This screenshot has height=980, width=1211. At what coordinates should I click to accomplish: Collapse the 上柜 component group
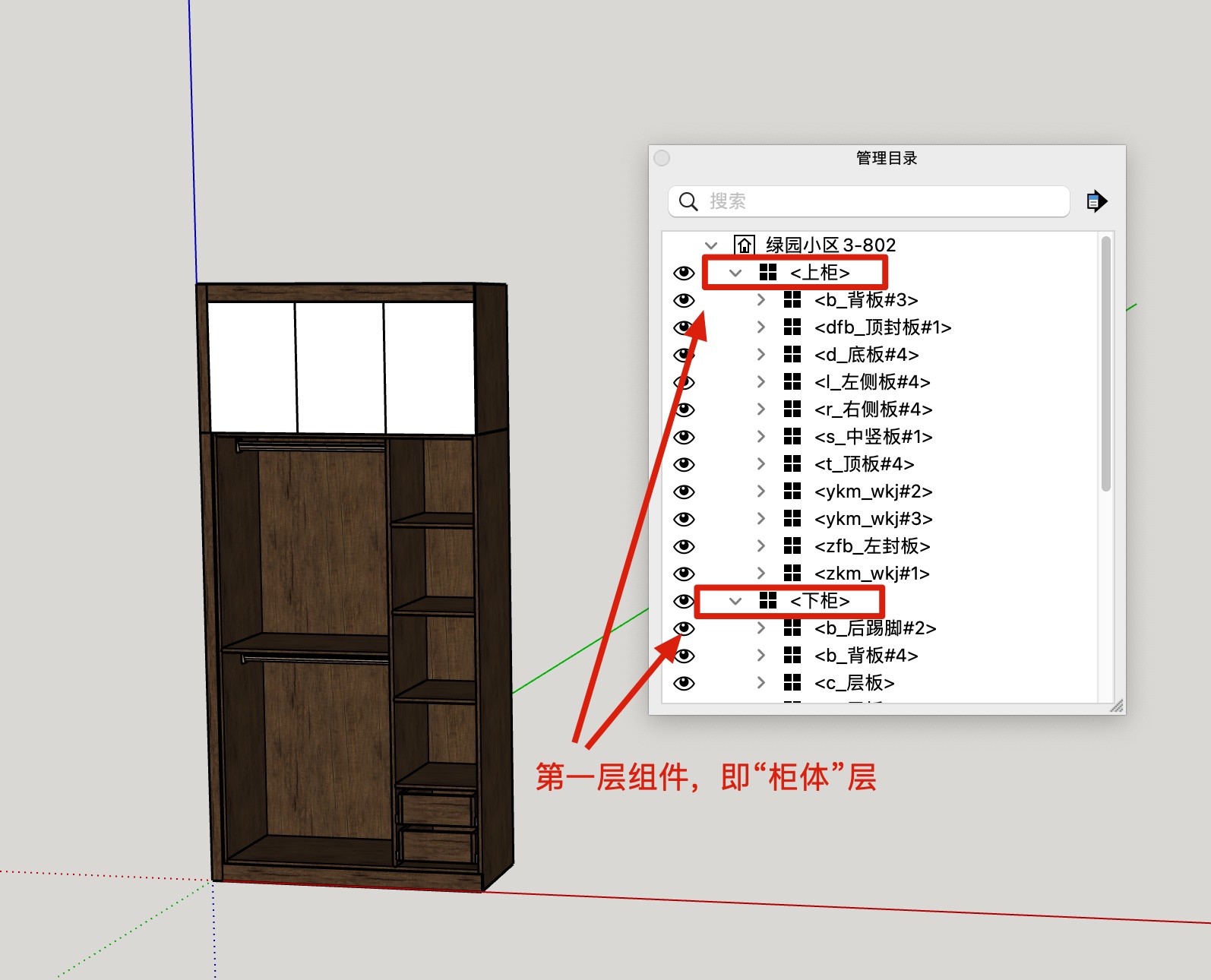click(x=735, y=273)
